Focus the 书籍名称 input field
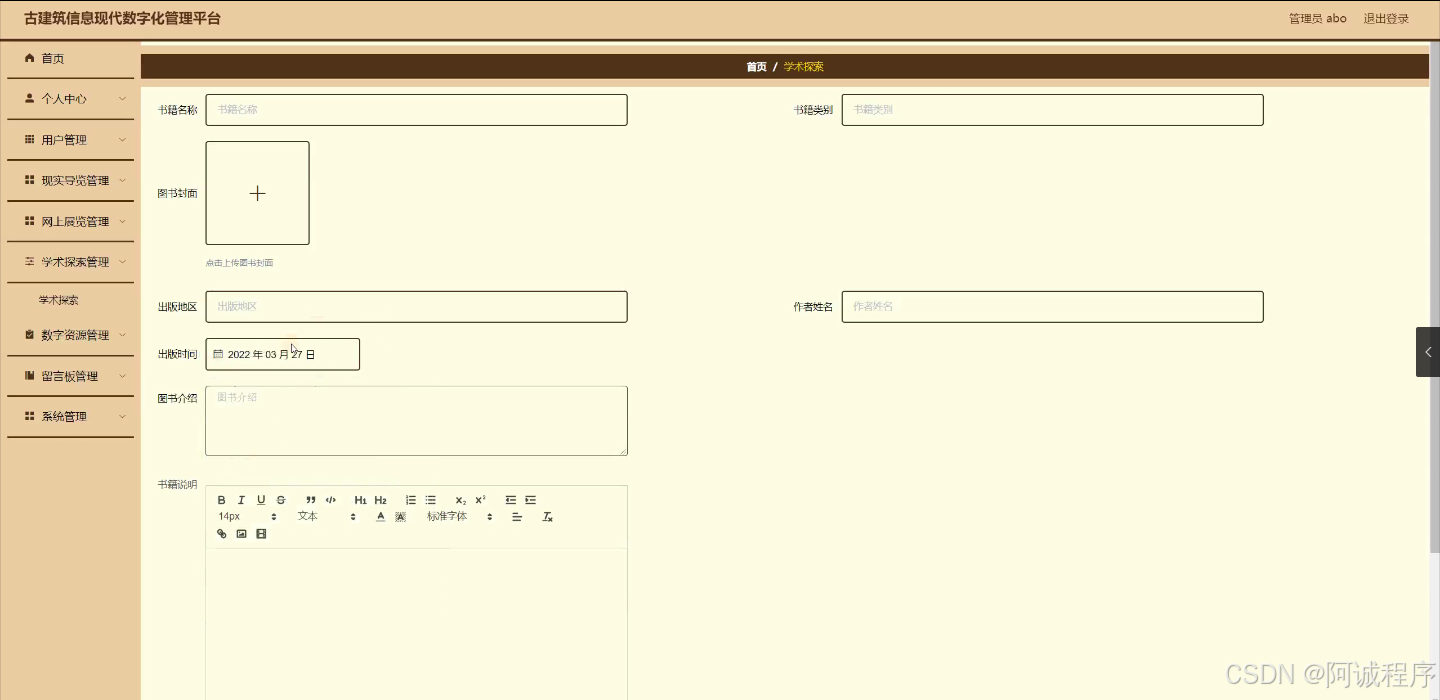Screen dimensions: 1440x700 tap(416, 110)
